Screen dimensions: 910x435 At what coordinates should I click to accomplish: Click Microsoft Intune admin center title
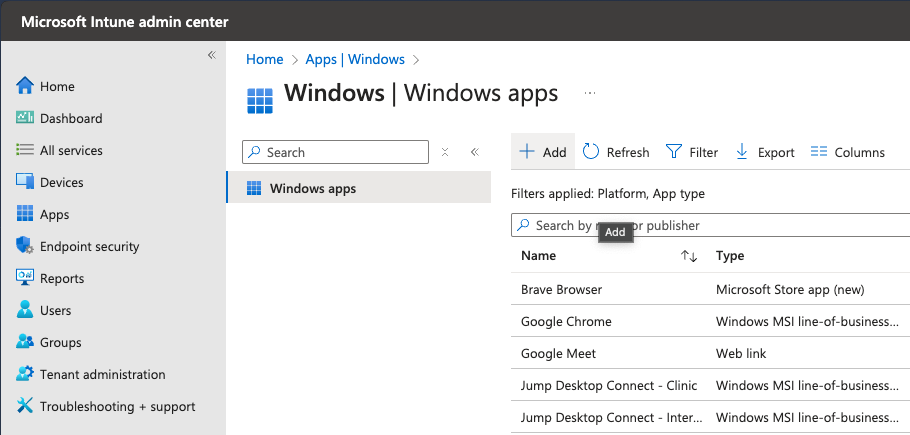(x=125, y=22)
